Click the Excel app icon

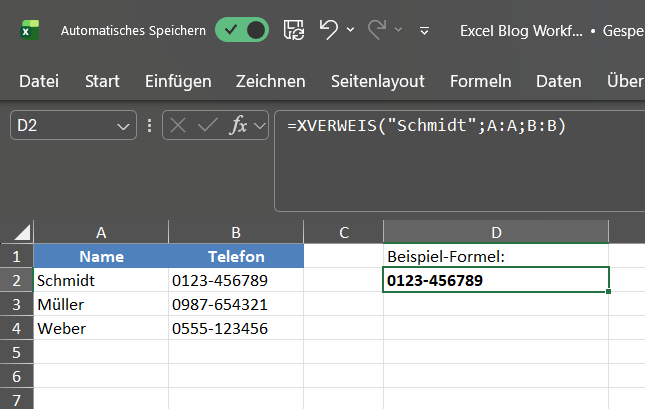[30, 30]
